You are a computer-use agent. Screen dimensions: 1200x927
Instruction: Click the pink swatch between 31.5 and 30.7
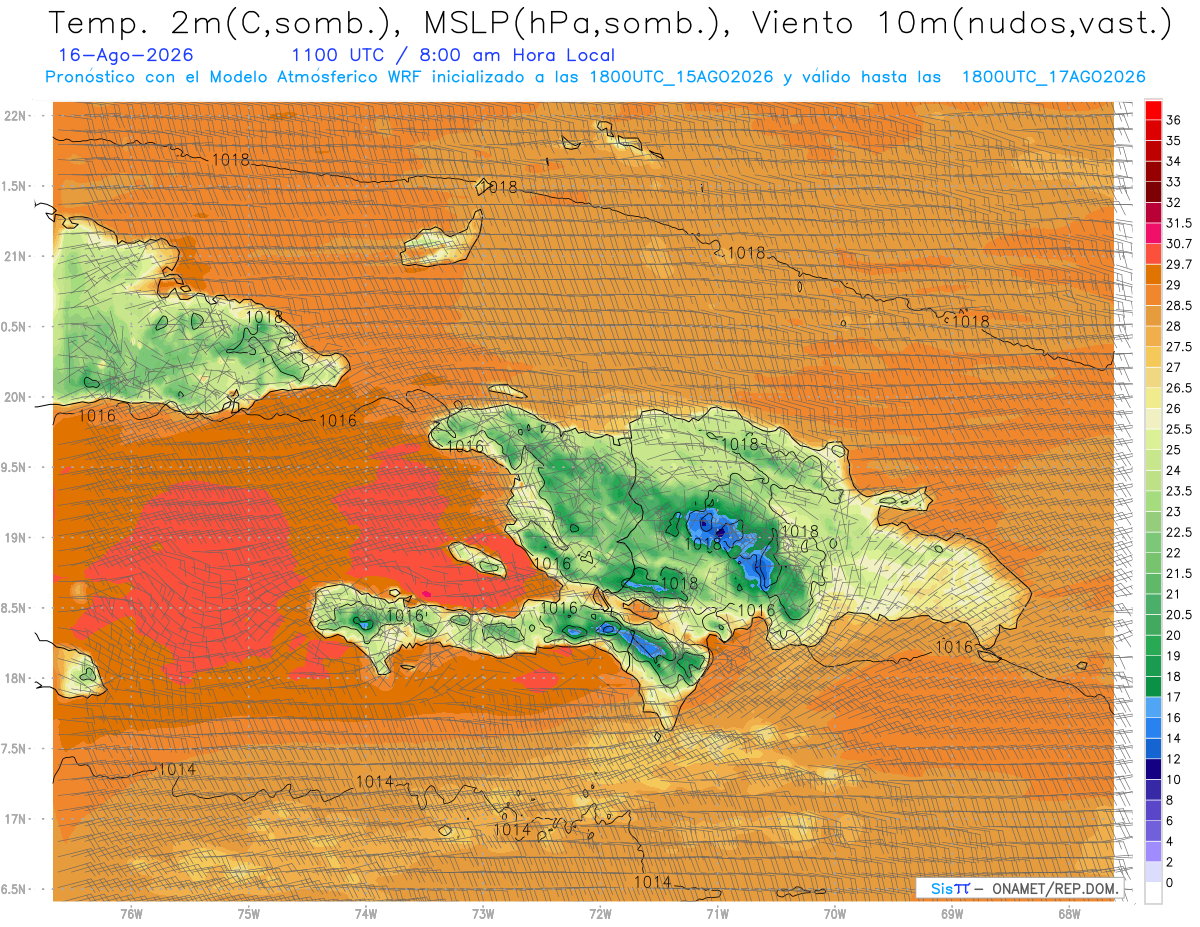click(1153, 234)
